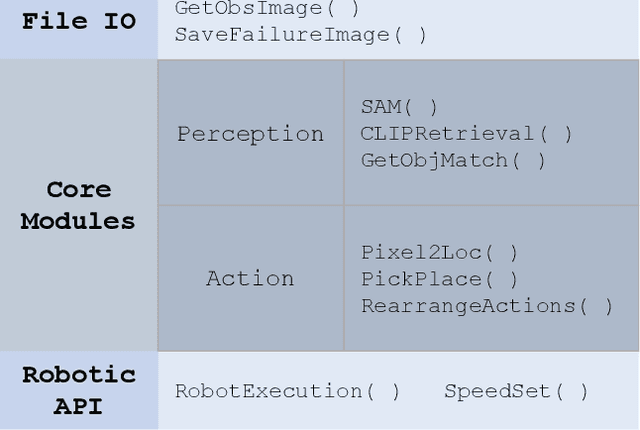Click the SpeedSet( ) function

[516, 391]
